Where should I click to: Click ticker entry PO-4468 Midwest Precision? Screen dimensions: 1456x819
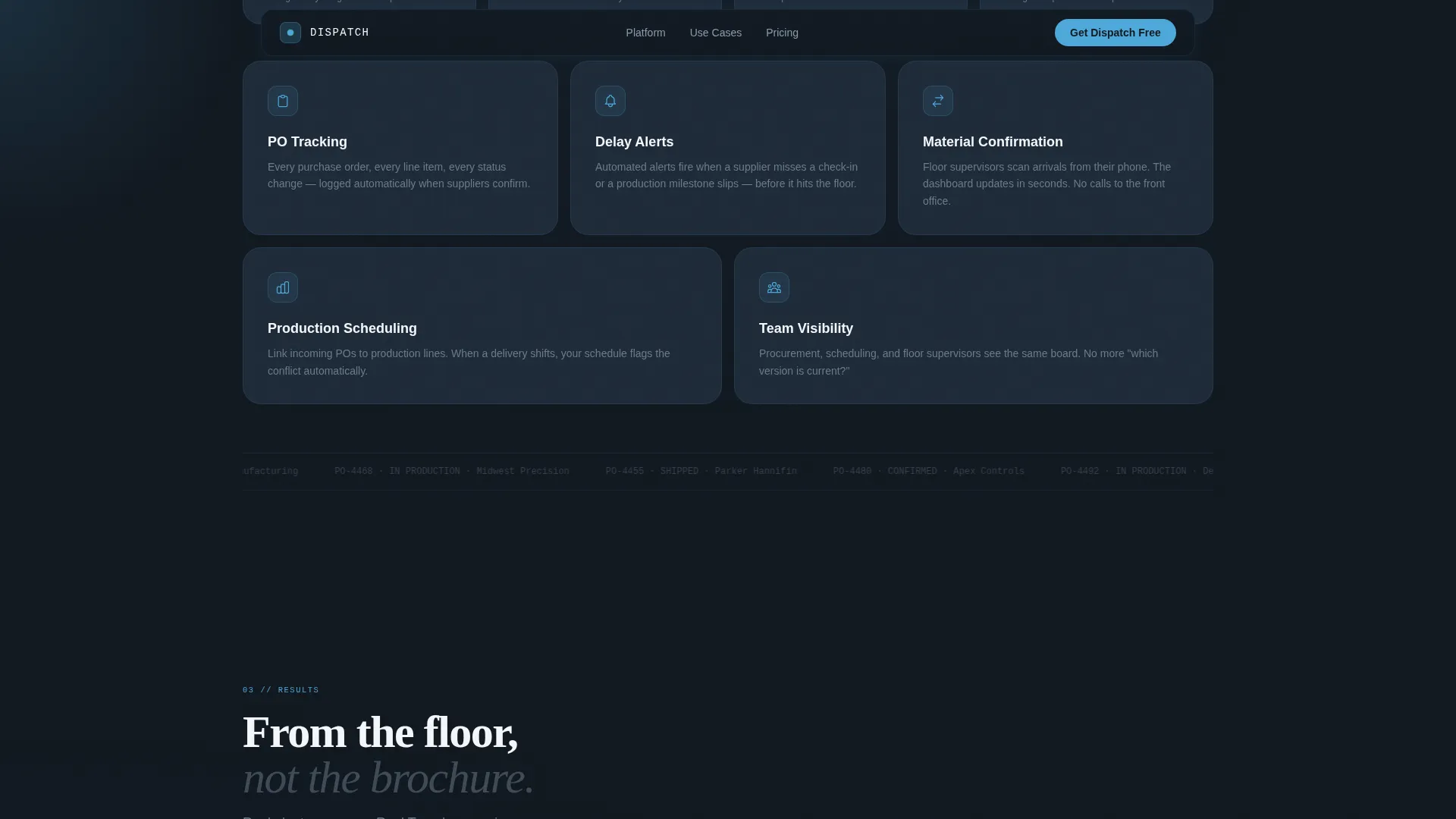452,471
